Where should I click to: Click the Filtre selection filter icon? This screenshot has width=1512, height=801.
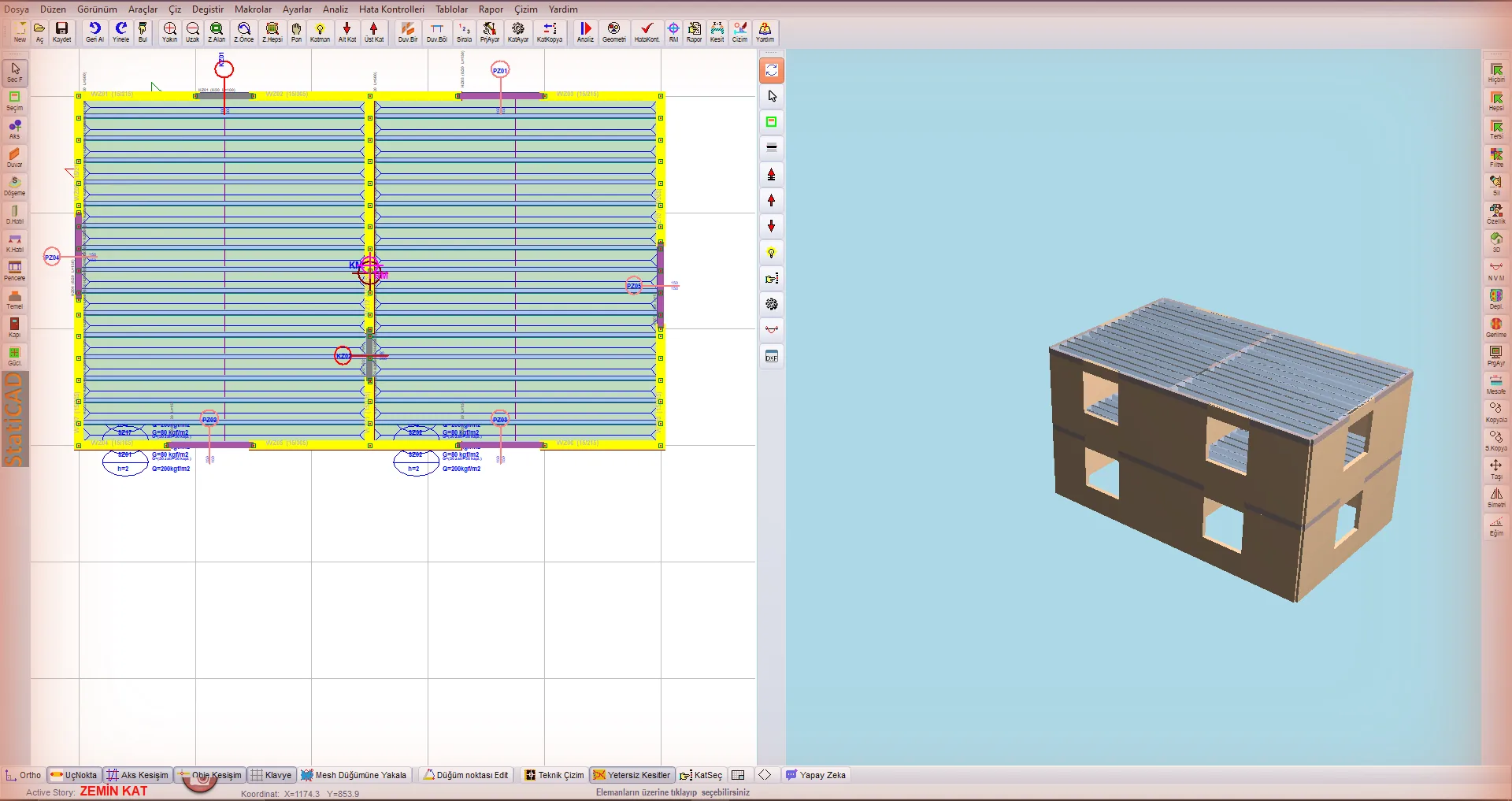tap(1496, 157)
